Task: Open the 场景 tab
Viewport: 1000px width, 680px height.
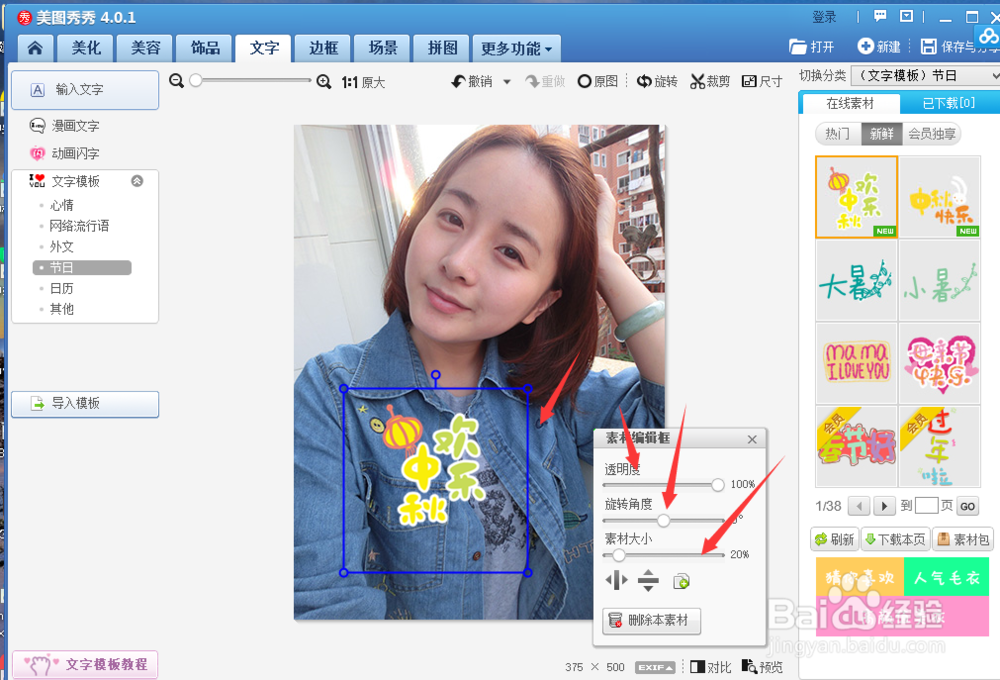Action: [383, 48]
